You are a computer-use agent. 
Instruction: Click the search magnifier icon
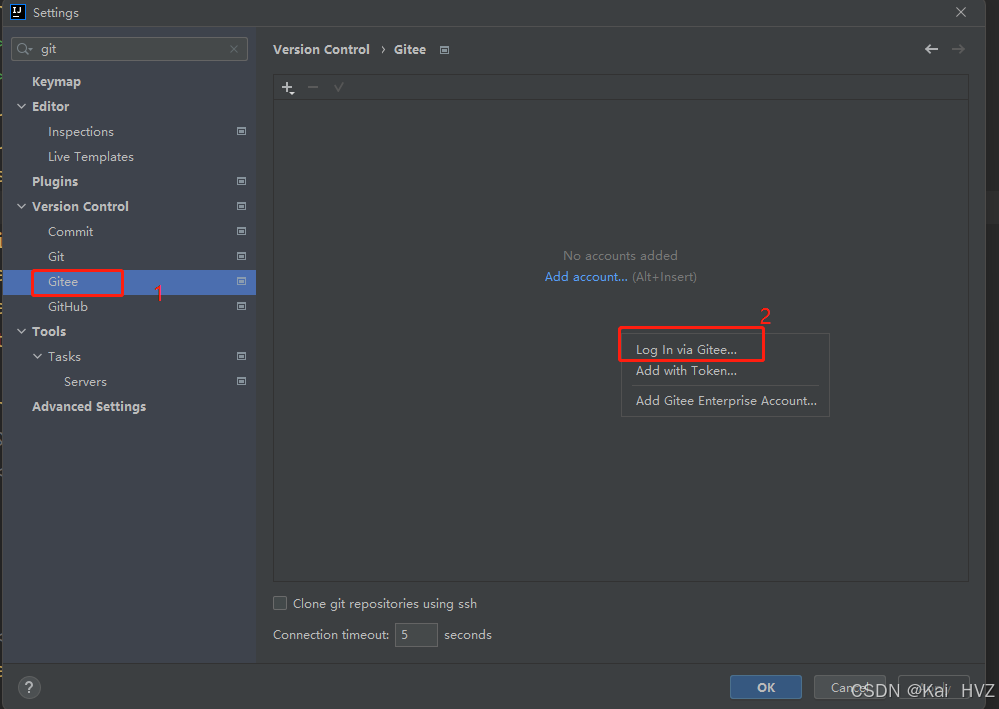(24, 49)
